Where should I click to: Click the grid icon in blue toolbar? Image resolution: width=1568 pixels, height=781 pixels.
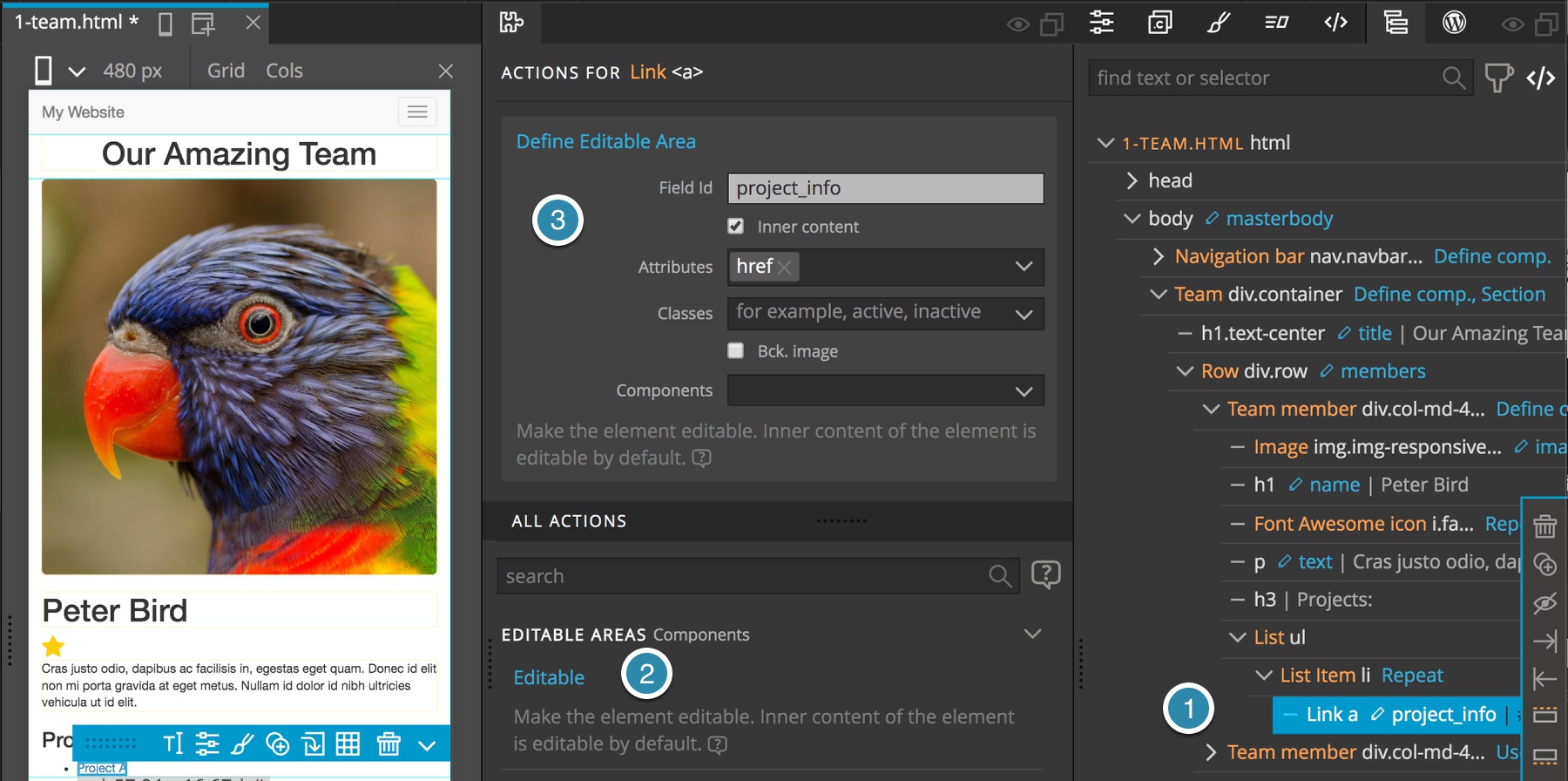click(x=348, y=744)
